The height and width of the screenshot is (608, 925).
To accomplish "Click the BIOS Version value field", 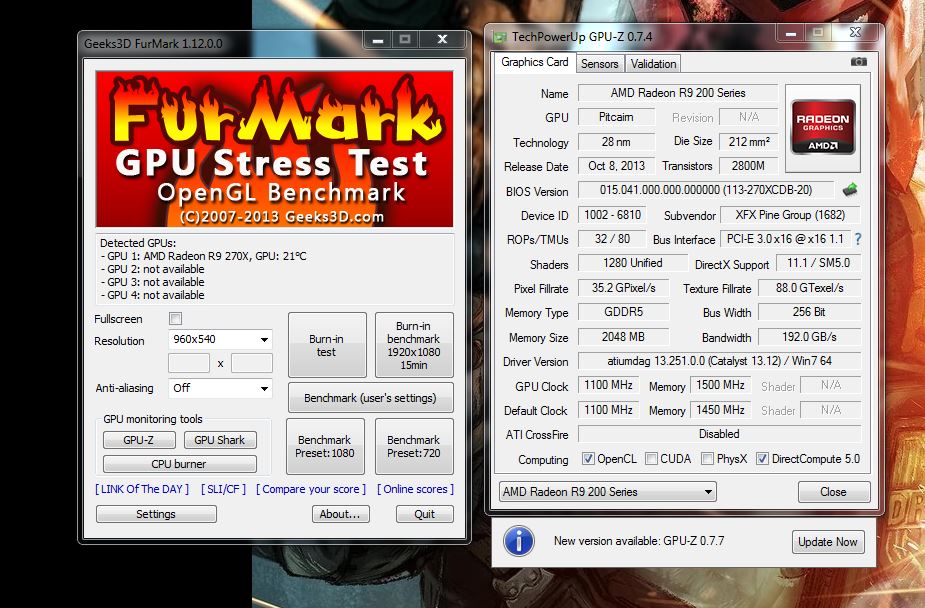I will [706, 190].
